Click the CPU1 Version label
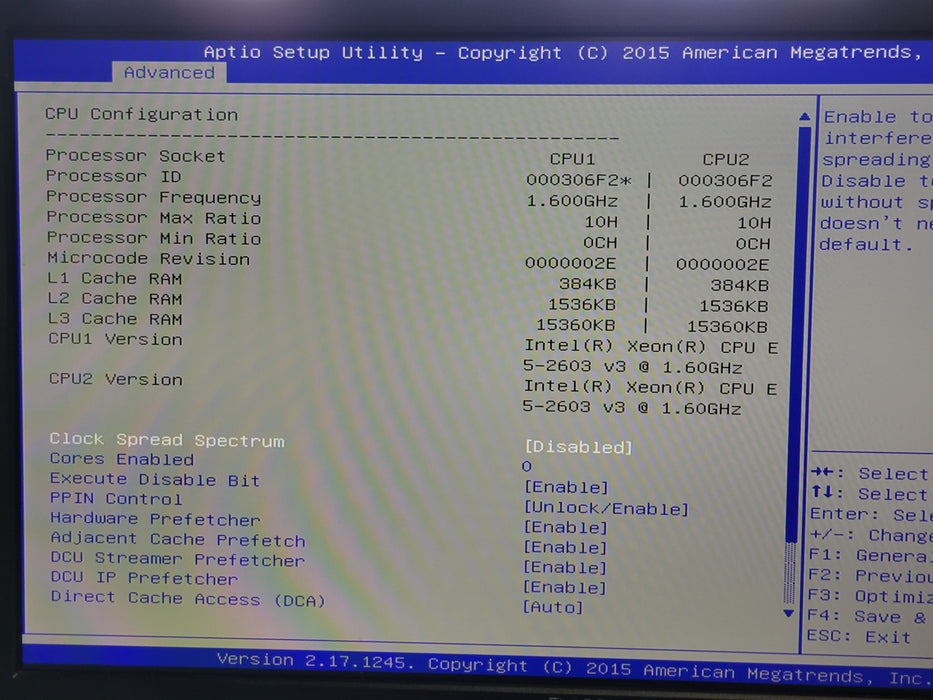The height and width of the screenshot is (700, 933). coord(115,339)
